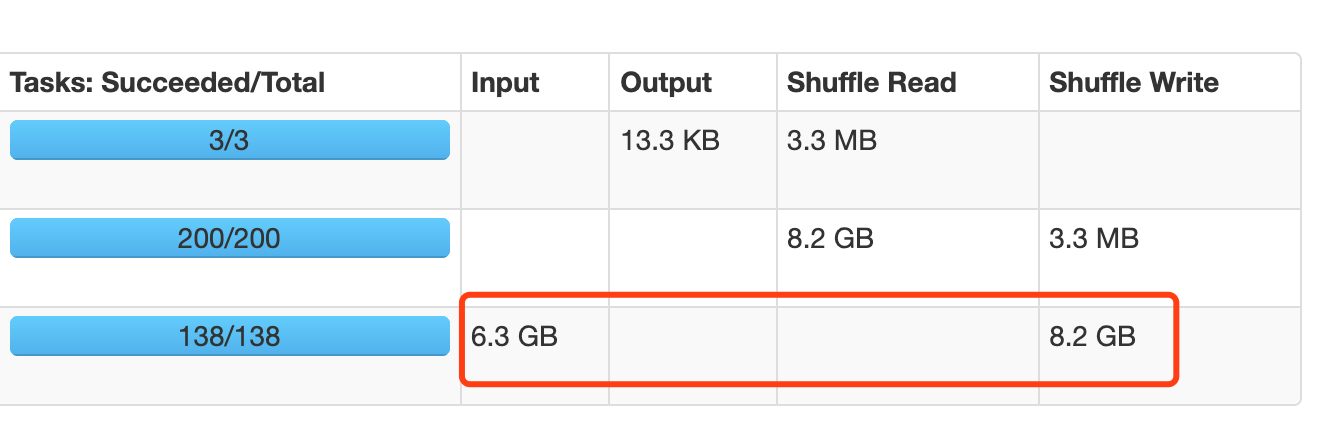This screenshot has height=430, width=1326.
Task: Select empty Input cell in 200/200 row
Action: point(534,258)
